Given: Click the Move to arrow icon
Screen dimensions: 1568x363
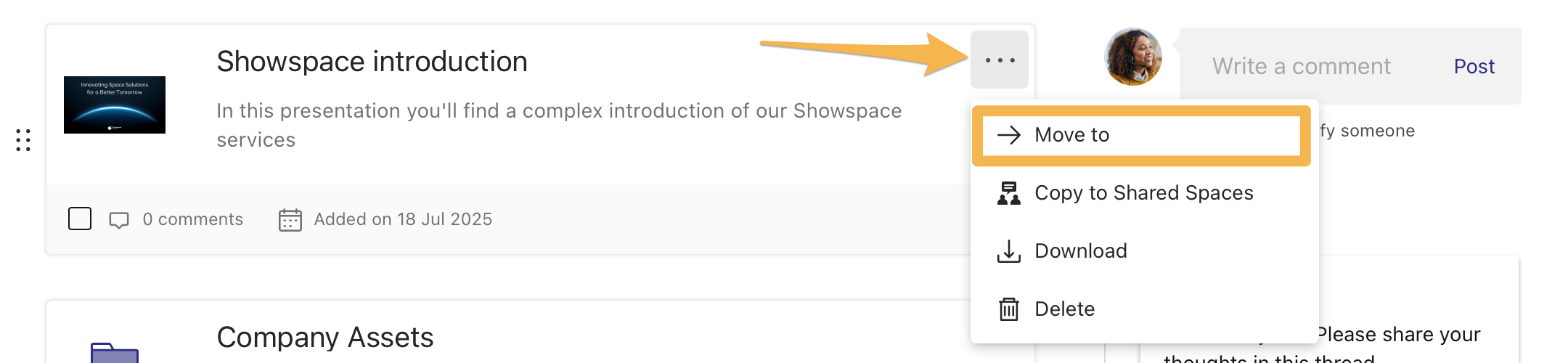Looking at the screenshot, I should coord(1009,135).
